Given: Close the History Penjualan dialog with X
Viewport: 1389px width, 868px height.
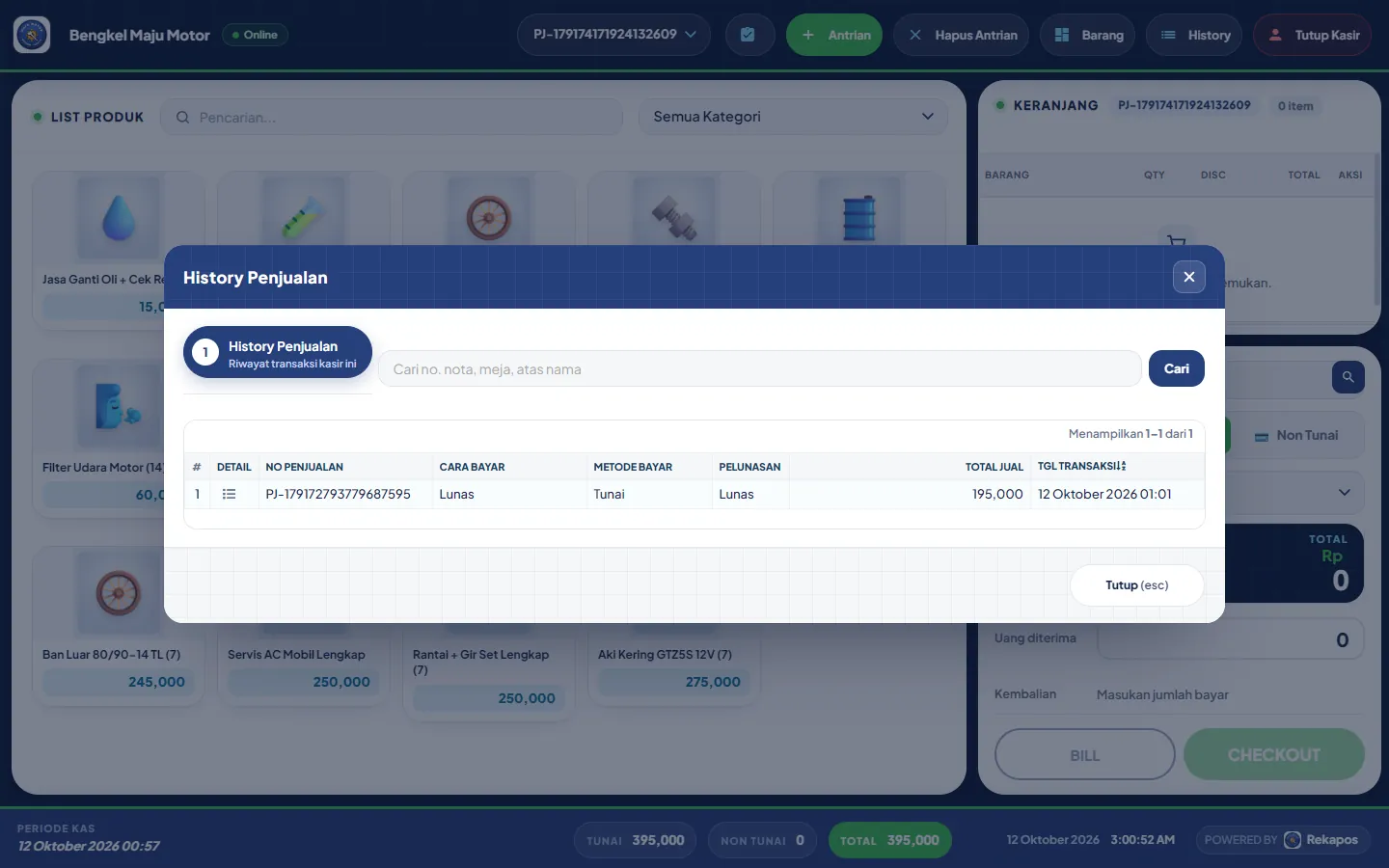Looking at the screenshot, I should tap(1188, 277).
